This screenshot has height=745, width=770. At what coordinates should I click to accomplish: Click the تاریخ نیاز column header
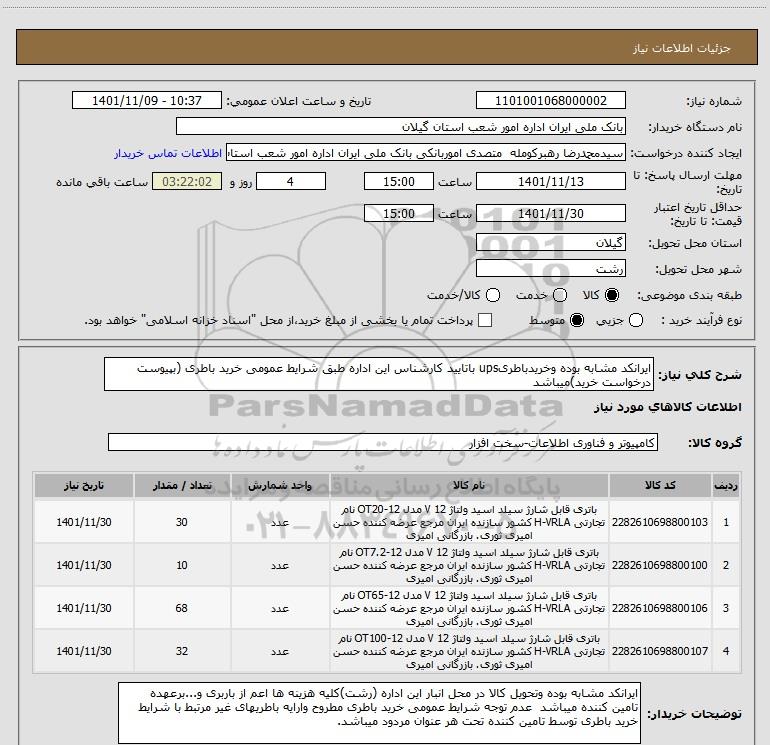tap(83, 486)
